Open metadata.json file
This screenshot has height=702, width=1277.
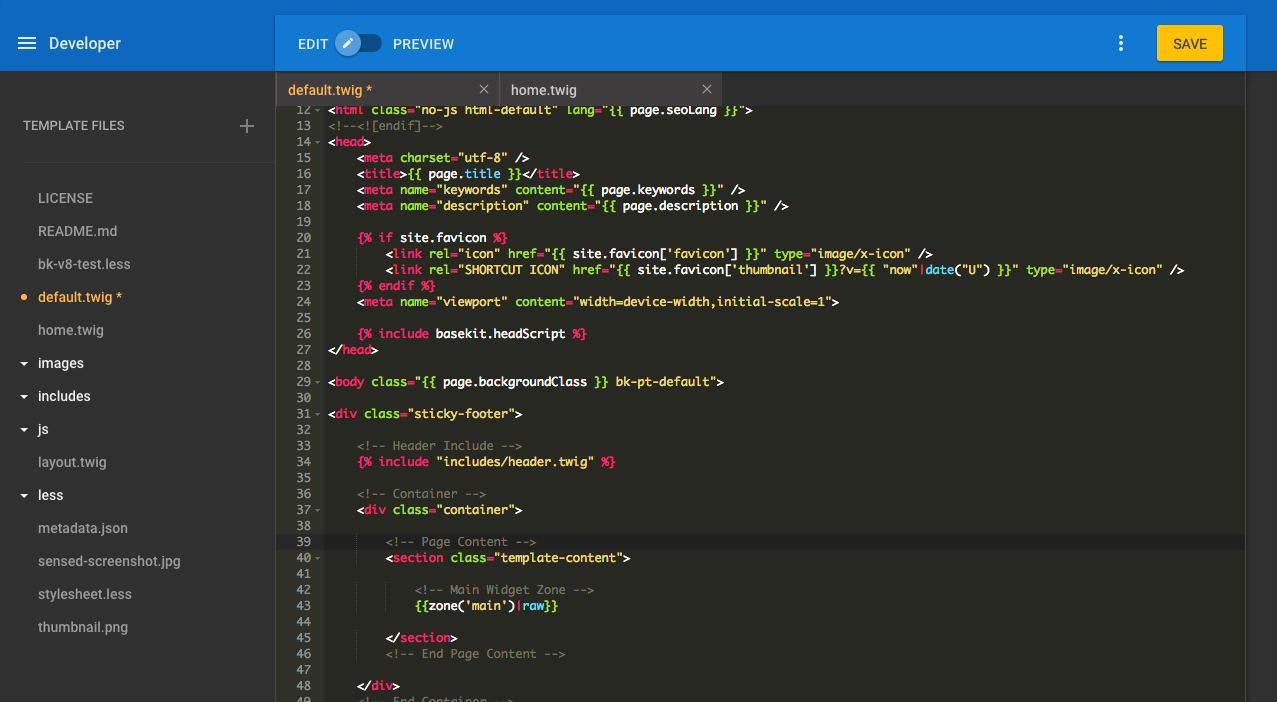[x=83, y=528]
